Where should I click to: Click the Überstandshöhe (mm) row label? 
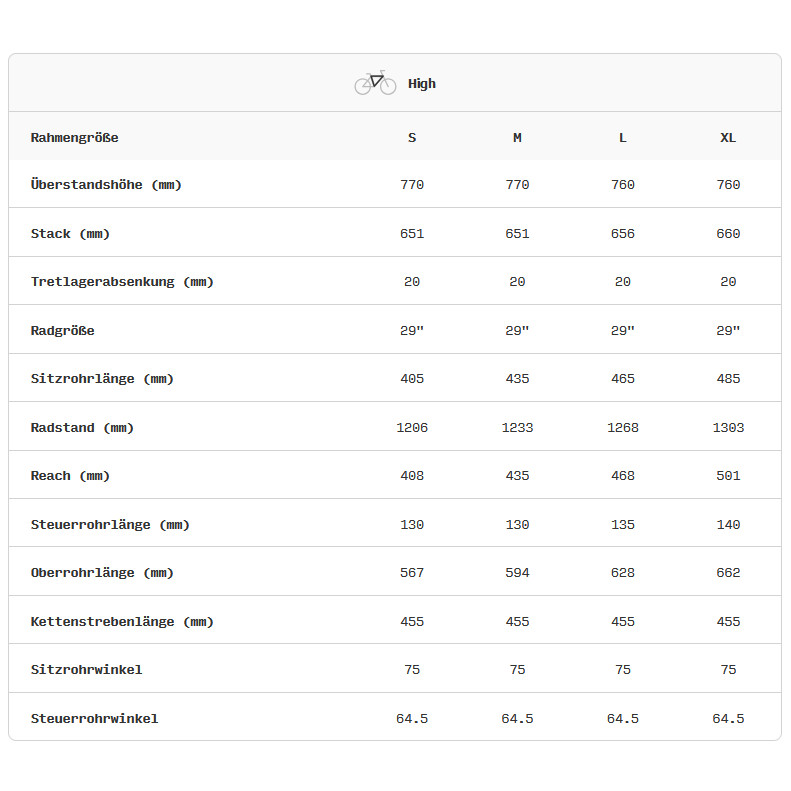click(106, 185)
